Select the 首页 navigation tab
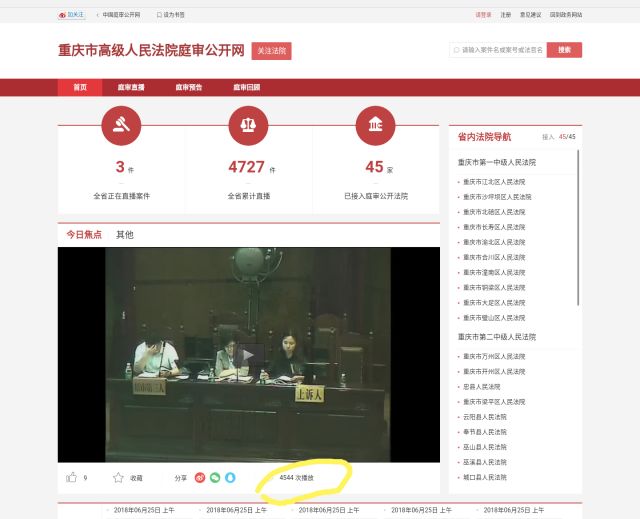Viewport: 640px width, 519px height. 80,87
